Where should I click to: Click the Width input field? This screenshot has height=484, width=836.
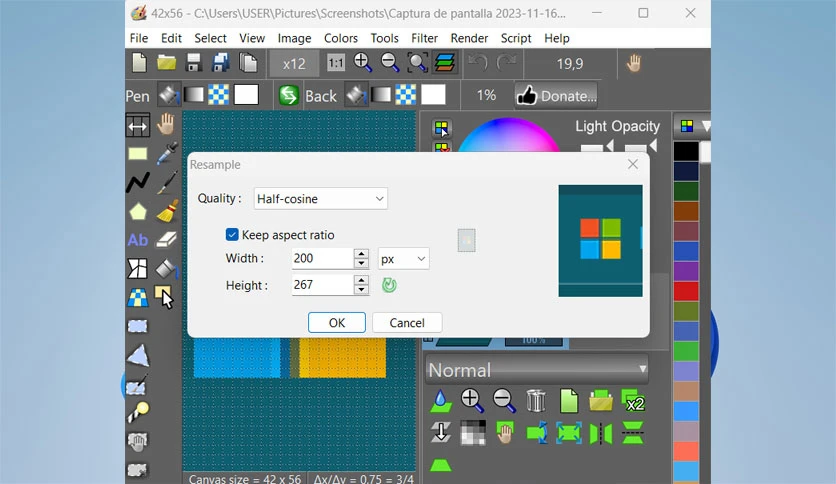pyautogui.click(x=323, y=259)
